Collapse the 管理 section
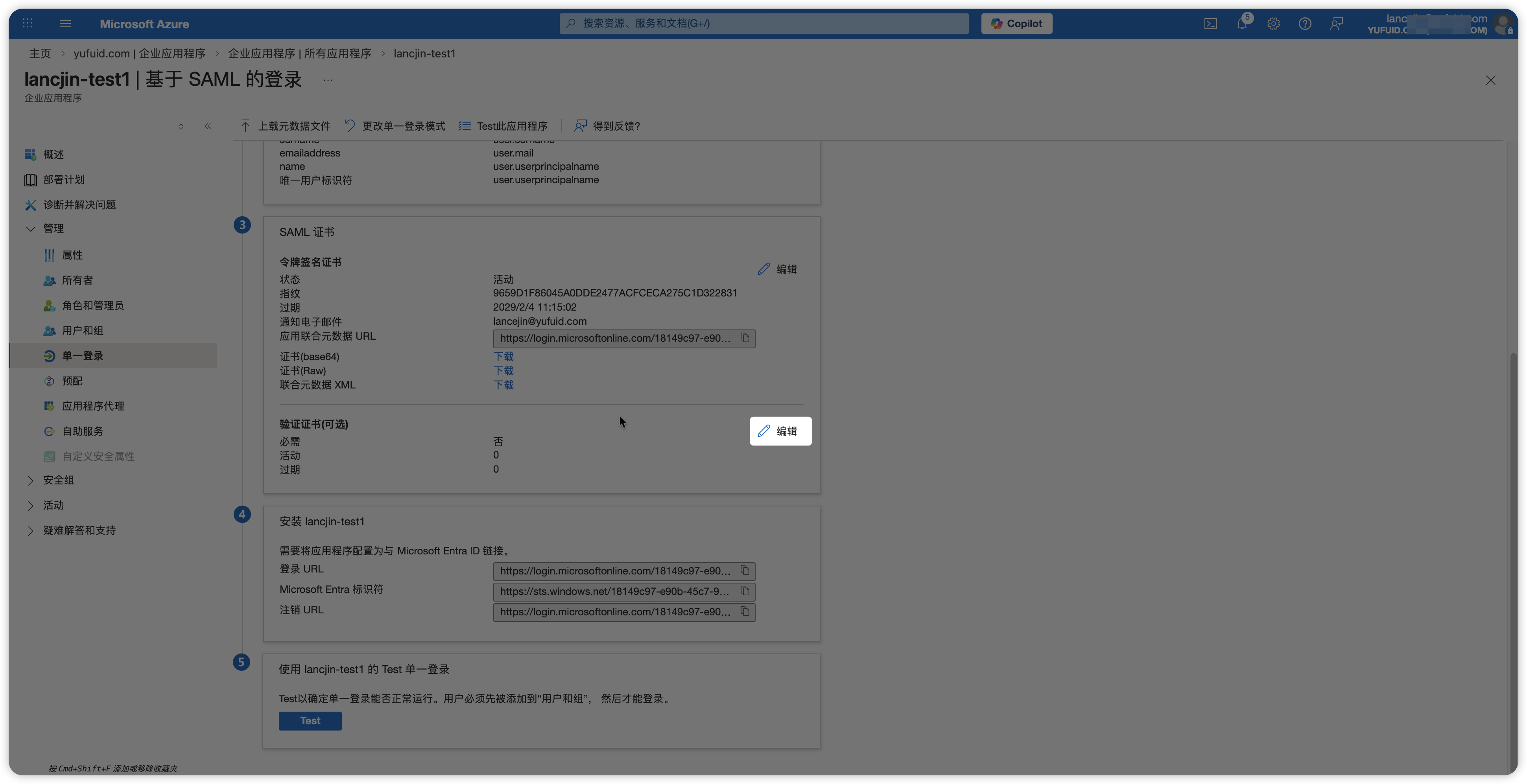 31,229
